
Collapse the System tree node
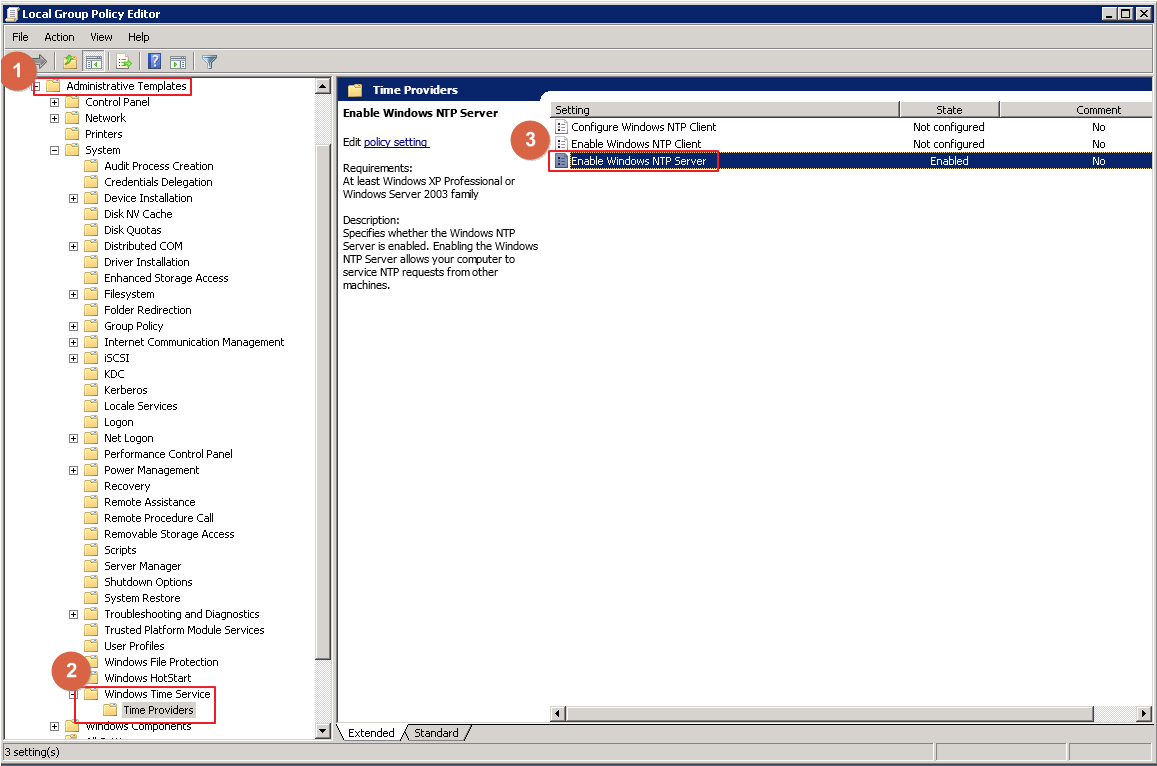tap(55, 151)
